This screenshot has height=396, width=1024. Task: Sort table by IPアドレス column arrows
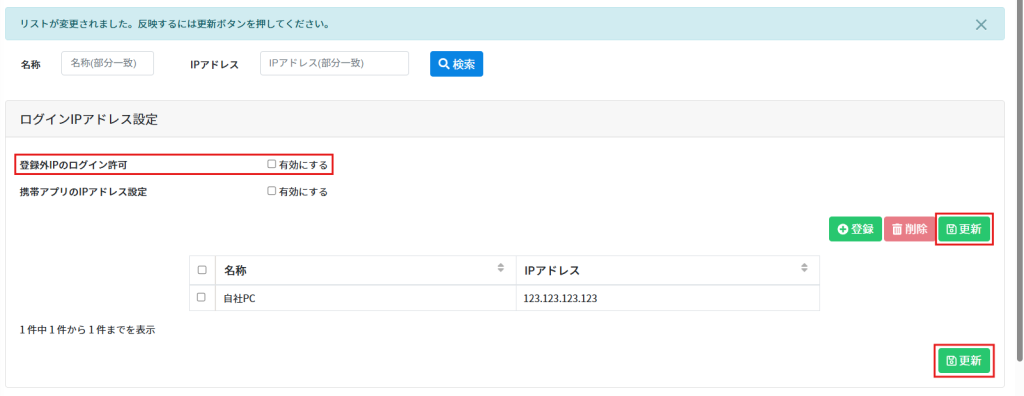(805, 268)
